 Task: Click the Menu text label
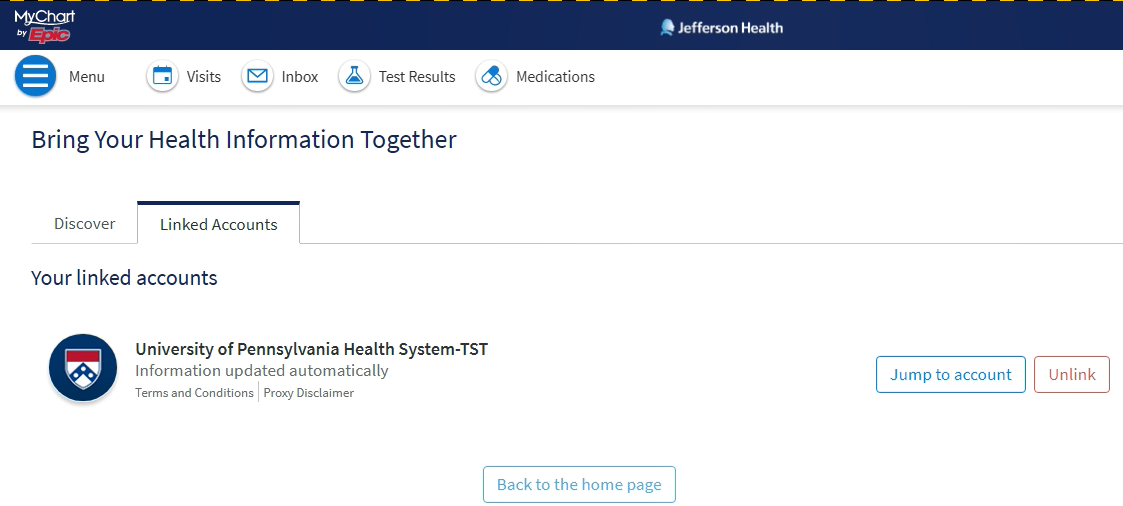(87, 77)
